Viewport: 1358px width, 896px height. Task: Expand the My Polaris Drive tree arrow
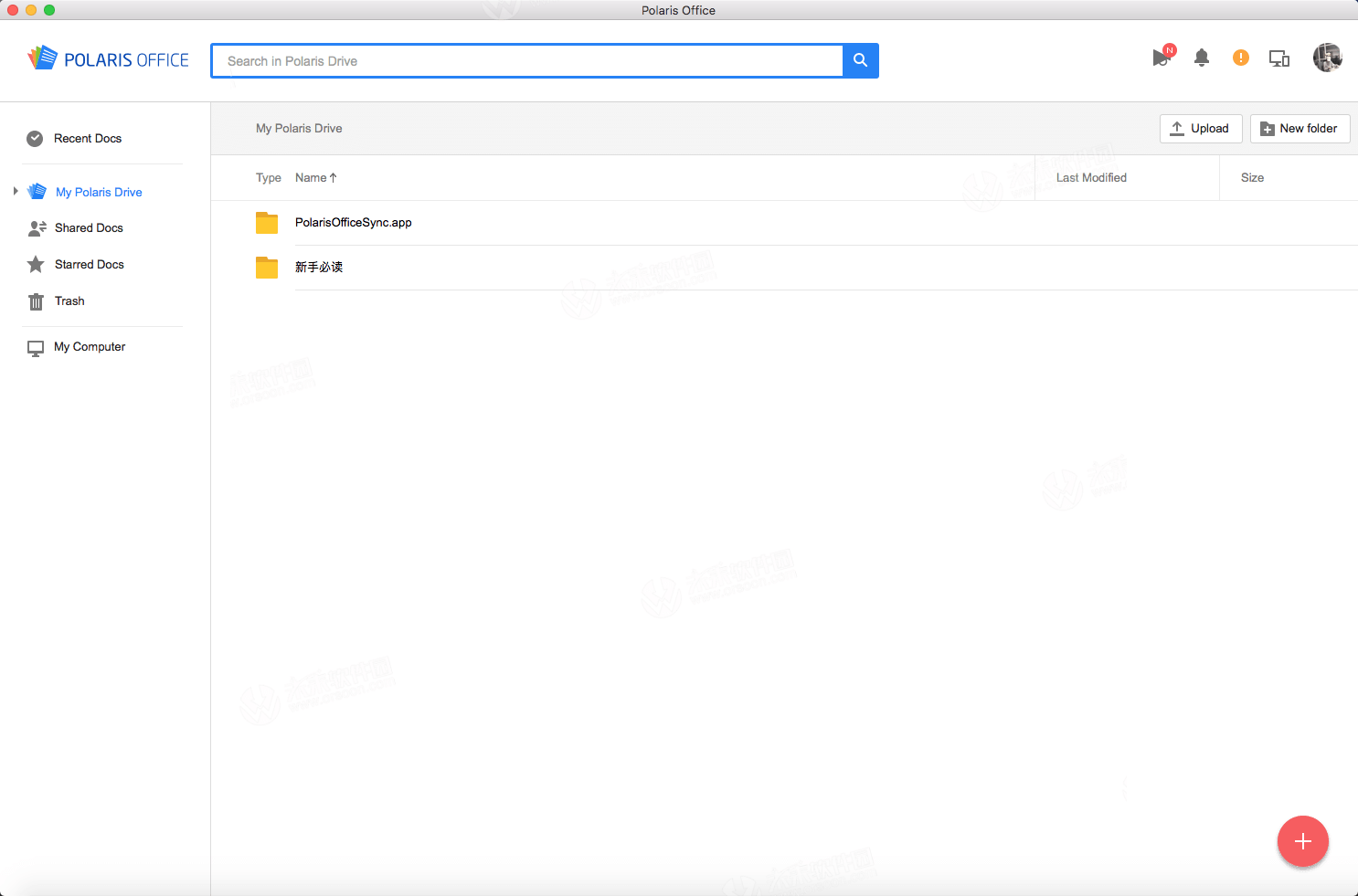[16, 191]
